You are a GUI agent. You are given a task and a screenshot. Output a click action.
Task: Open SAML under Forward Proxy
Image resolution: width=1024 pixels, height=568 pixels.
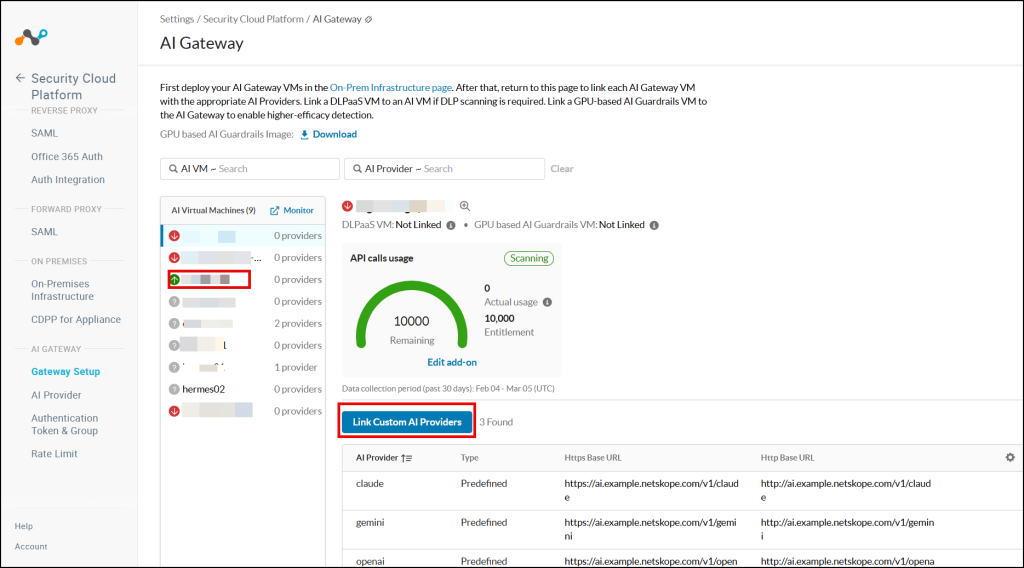[44, 232]
